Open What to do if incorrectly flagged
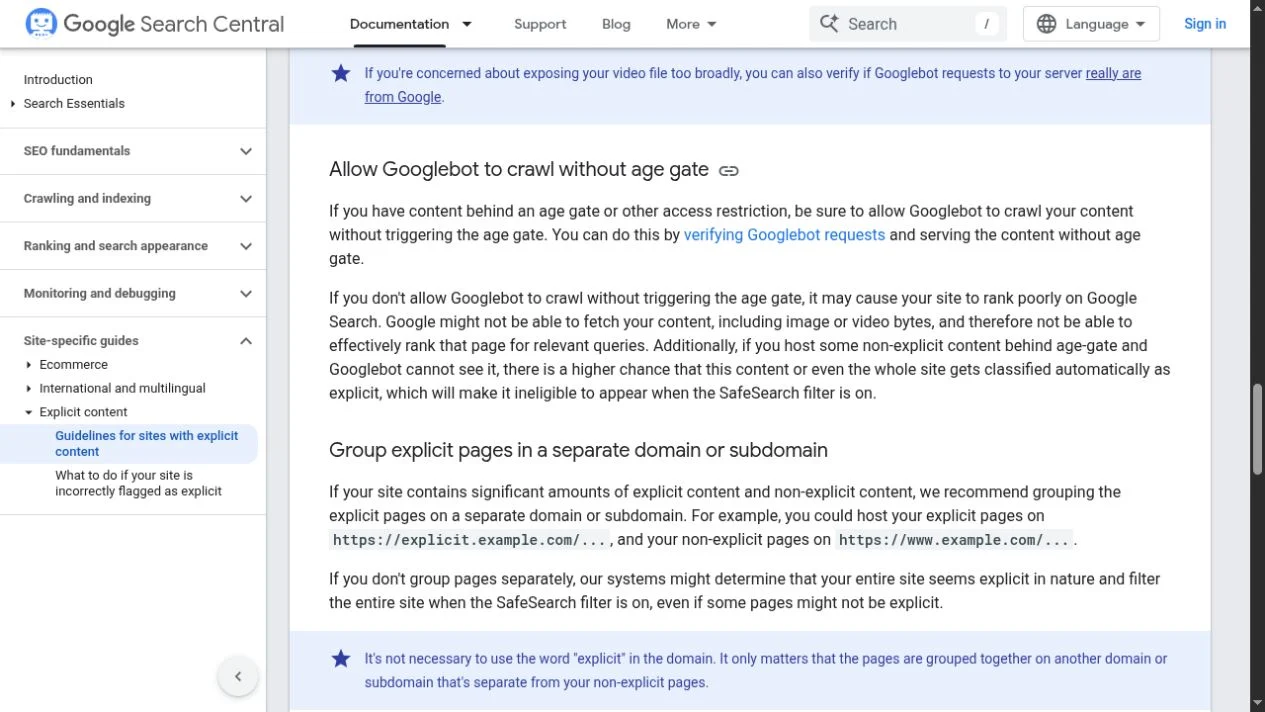The height and width of the screenshot is (712, 1265). 138,483
